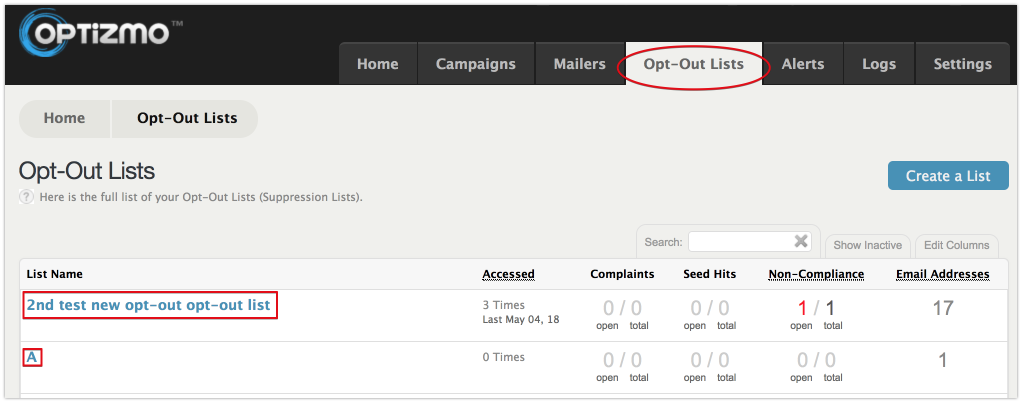Open the Home tab
Viewport: 1022px width, 403px height.
click(x=377, y=64)
